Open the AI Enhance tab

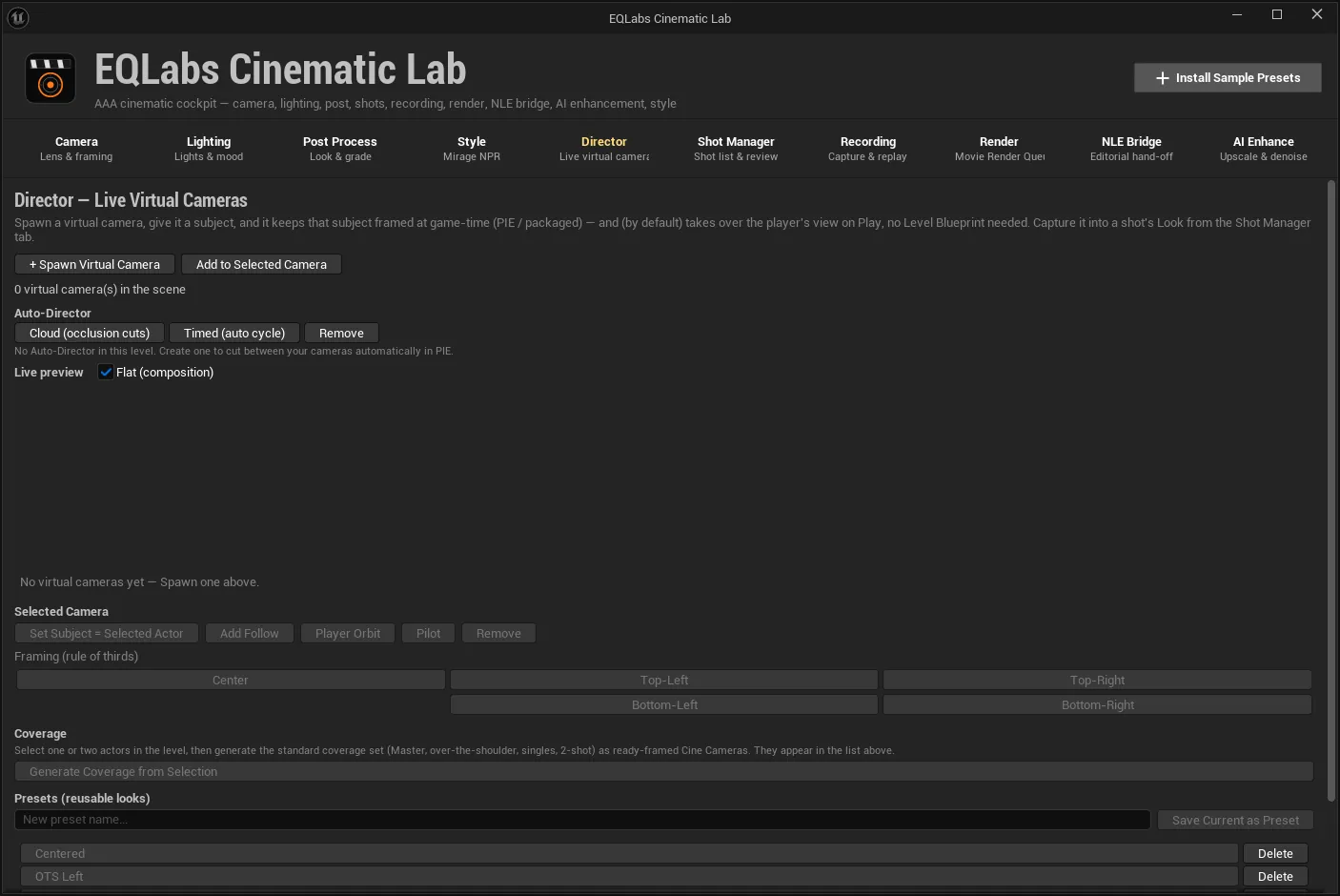[x=1264, y=149]
